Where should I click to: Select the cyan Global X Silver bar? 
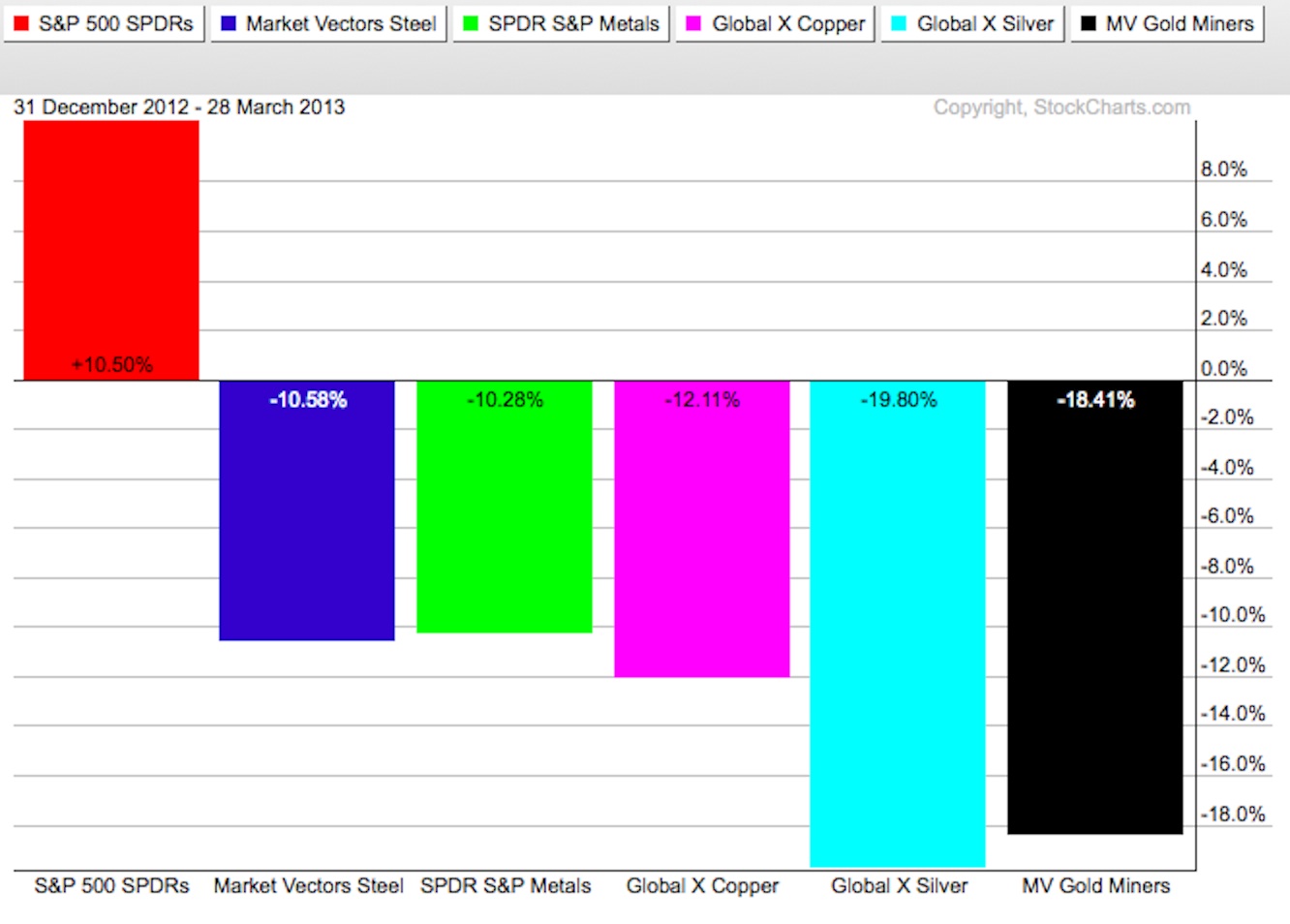pos(898,630)
